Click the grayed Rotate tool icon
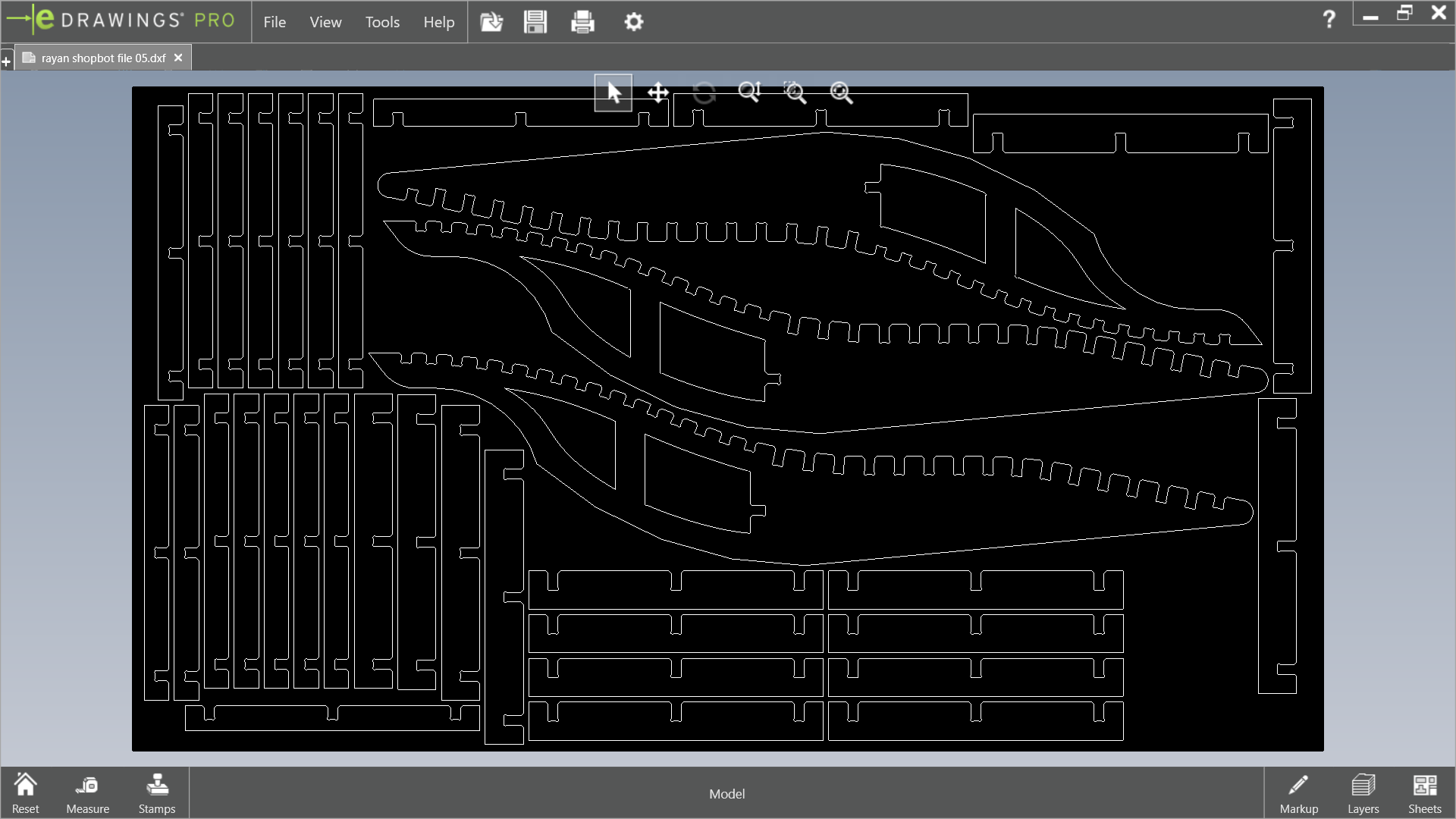 (704, 93)
